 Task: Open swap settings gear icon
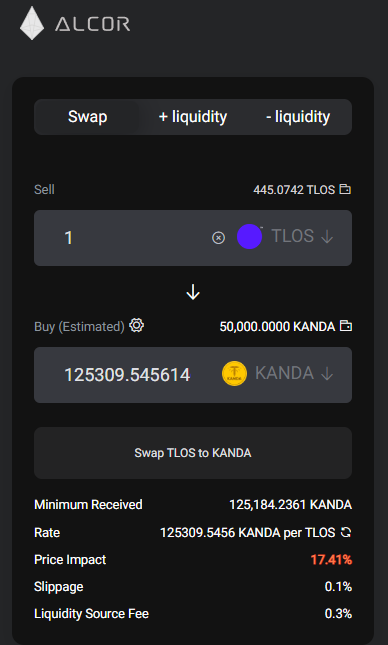pos(137,325)
